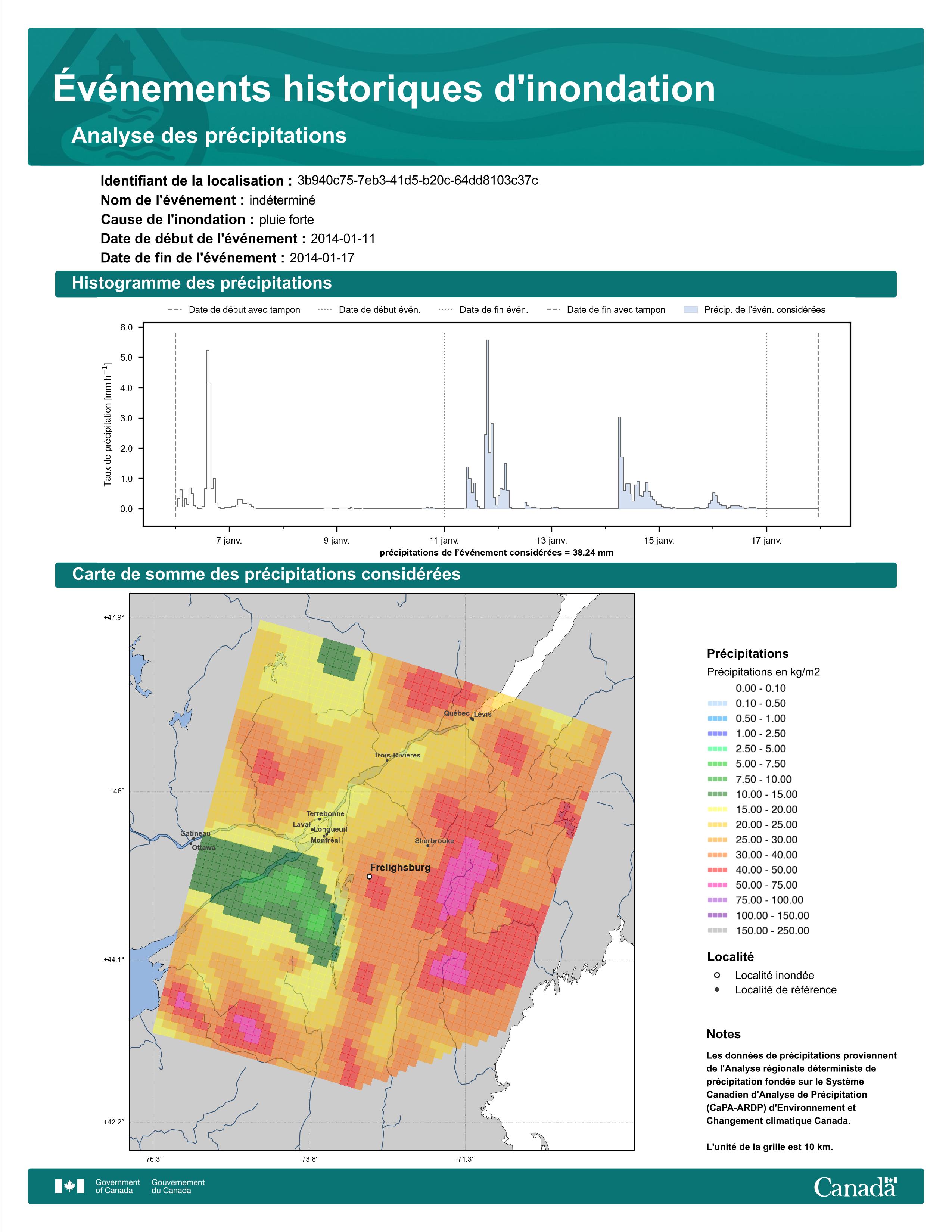952x1232 pixels.
Task: Click the 7 janv. axis label
Action: pos(229,541)
